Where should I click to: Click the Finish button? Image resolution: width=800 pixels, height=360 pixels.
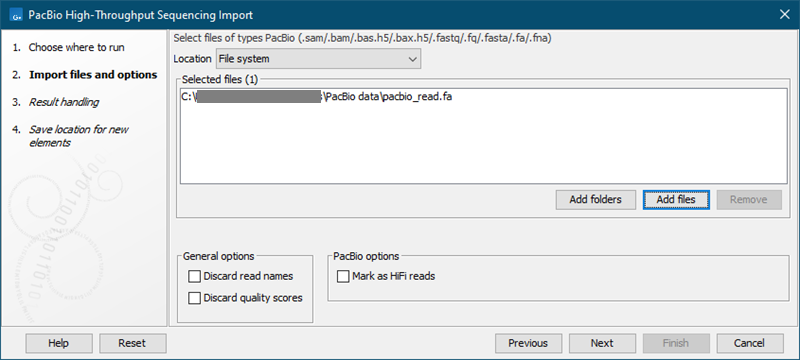(x=676, y=343)
